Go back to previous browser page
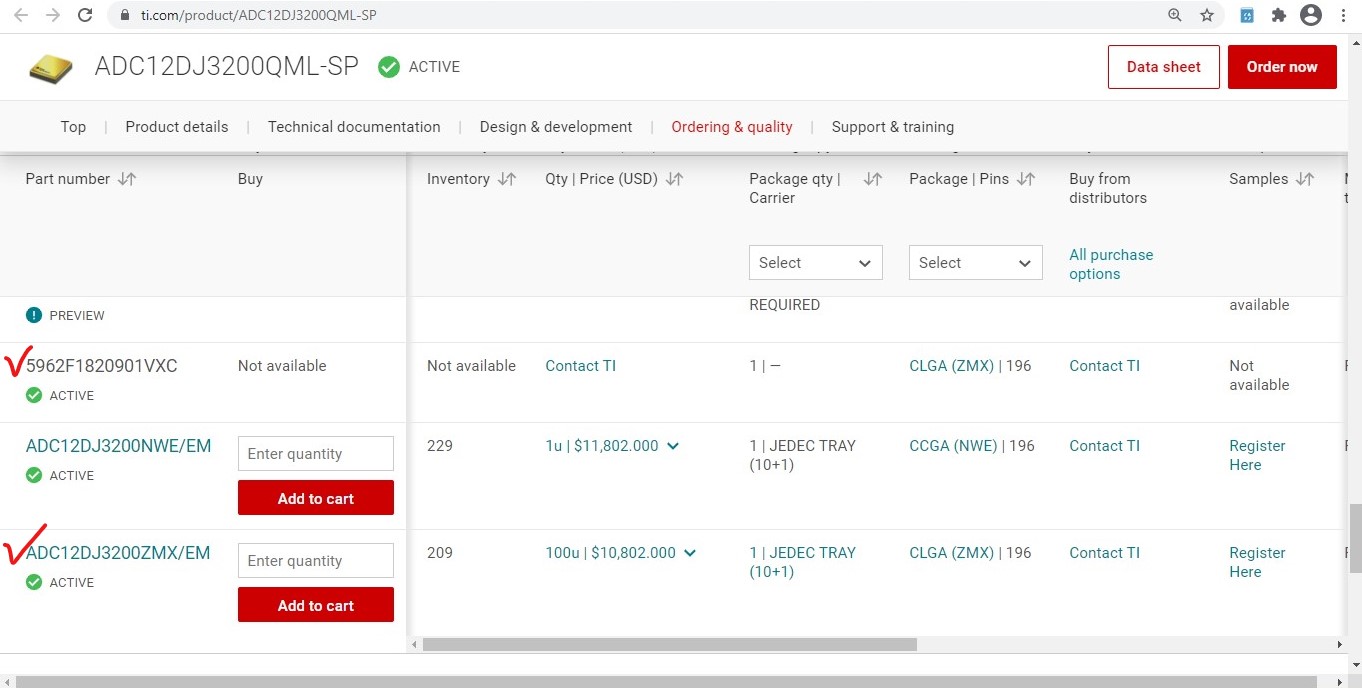 21,15
